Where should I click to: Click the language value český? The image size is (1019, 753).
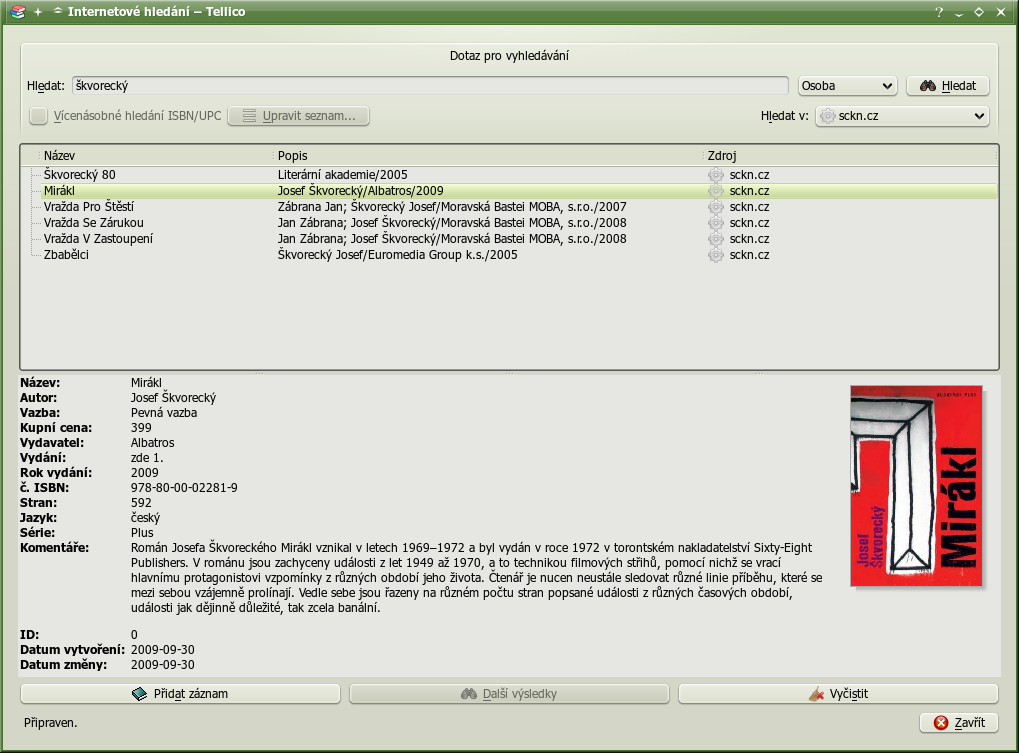(x=146, y=518)
